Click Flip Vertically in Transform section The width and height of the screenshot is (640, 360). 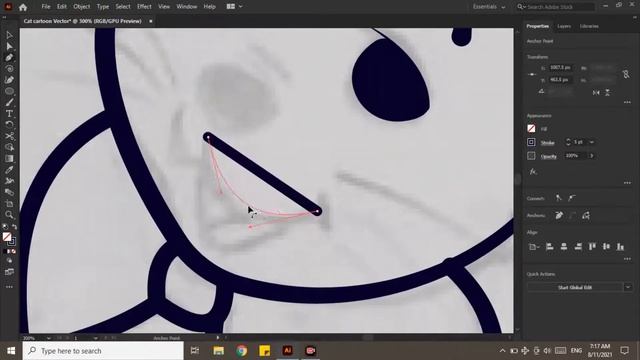coord(607,93)
